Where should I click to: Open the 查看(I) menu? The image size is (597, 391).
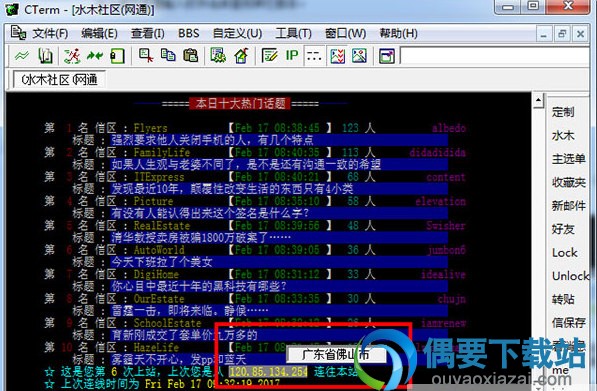[x=148, y=34]
